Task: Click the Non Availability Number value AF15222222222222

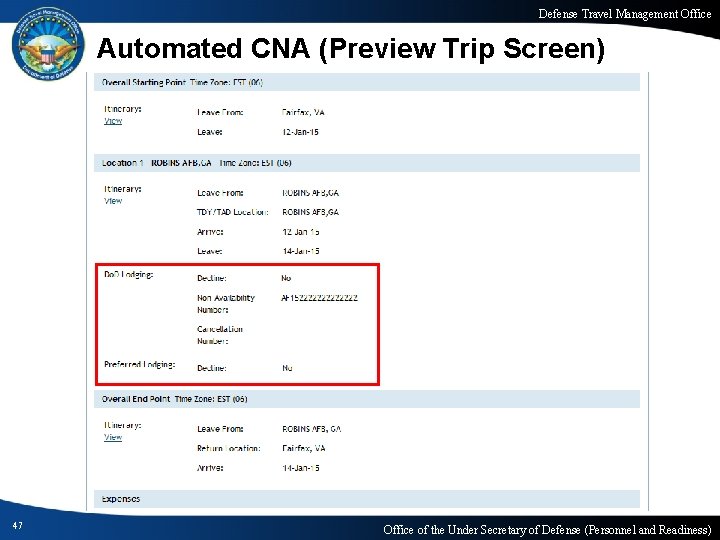Action: (x=320, y=298)
